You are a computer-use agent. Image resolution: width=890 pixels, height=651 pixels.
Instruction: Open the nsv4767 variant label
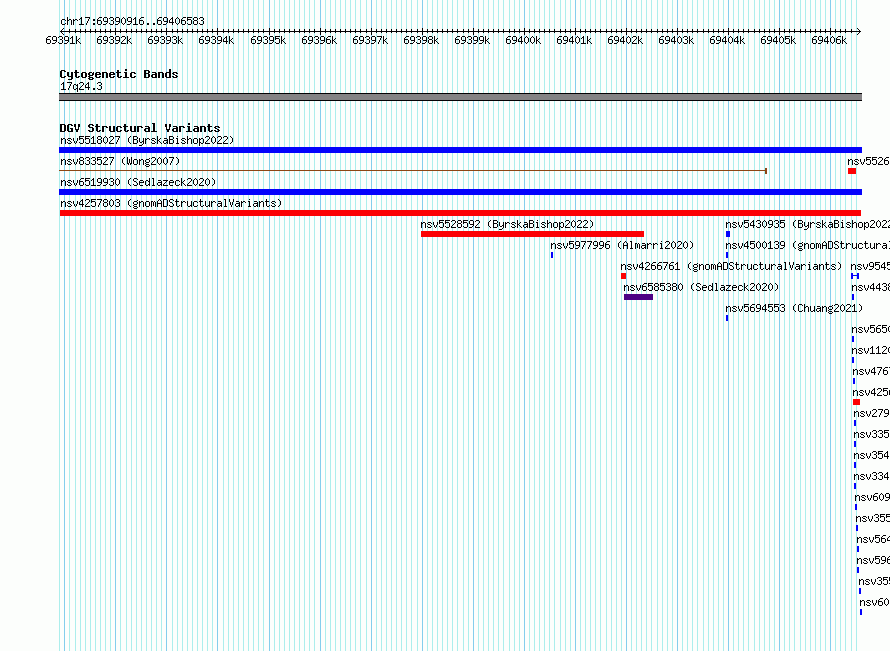[871, 371]
